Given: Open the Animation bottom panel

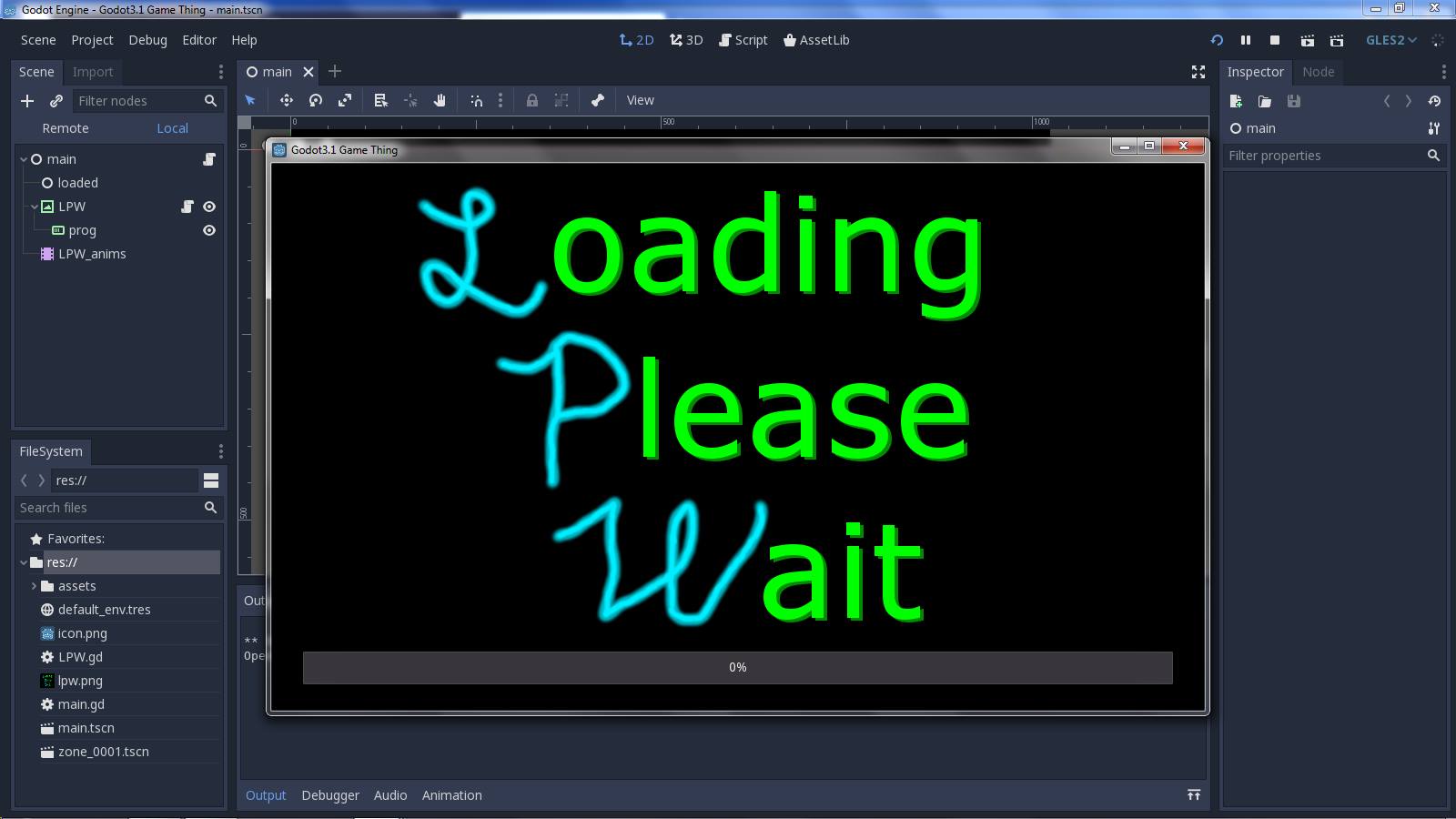Looking at the screenshot, I should click(451, 795).
